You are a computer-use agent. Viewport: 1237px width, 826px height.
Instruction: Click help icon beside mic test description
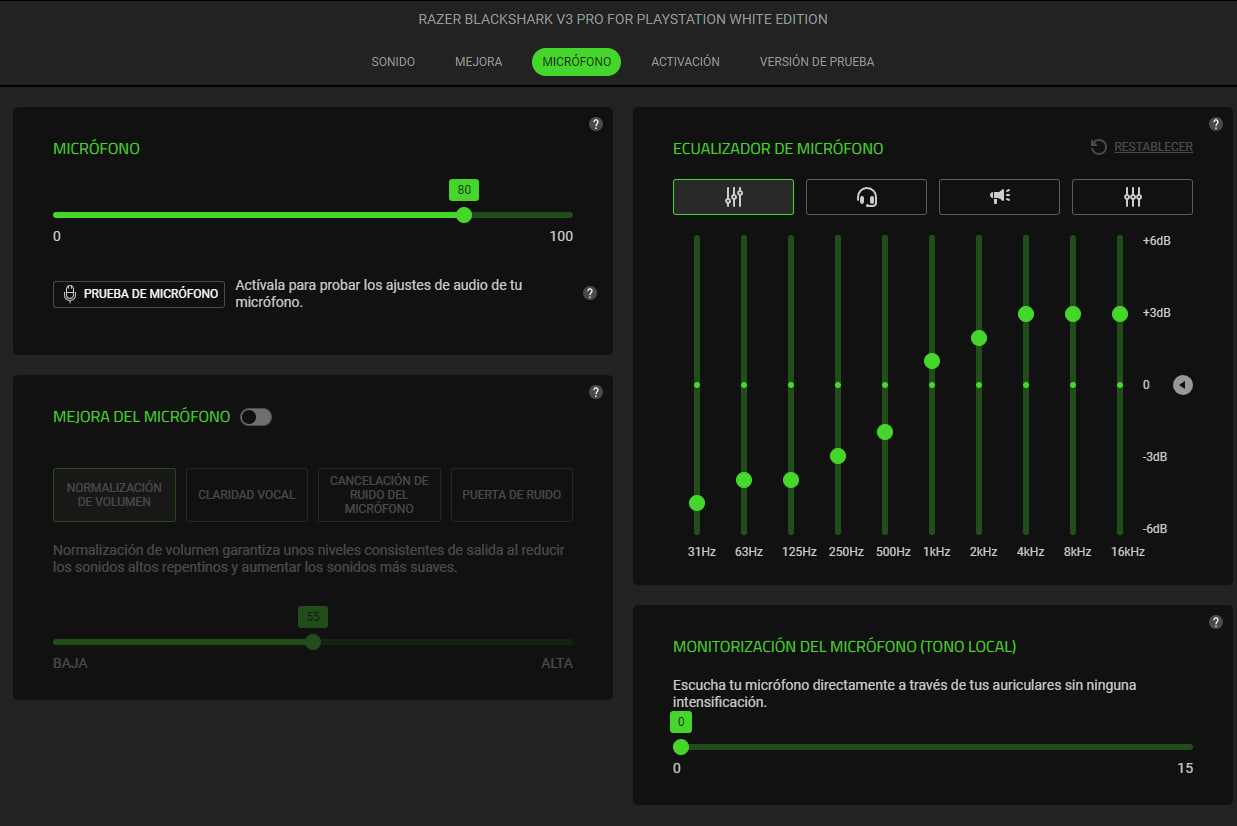590,293
